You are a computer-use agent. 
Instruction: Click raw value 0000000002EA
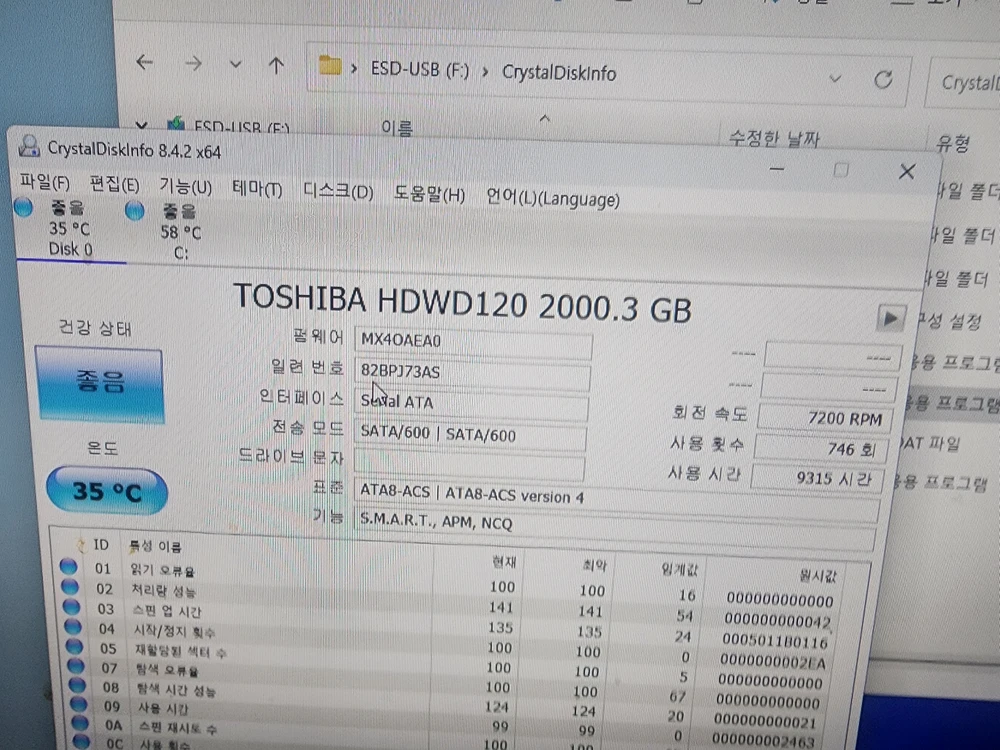772,661
